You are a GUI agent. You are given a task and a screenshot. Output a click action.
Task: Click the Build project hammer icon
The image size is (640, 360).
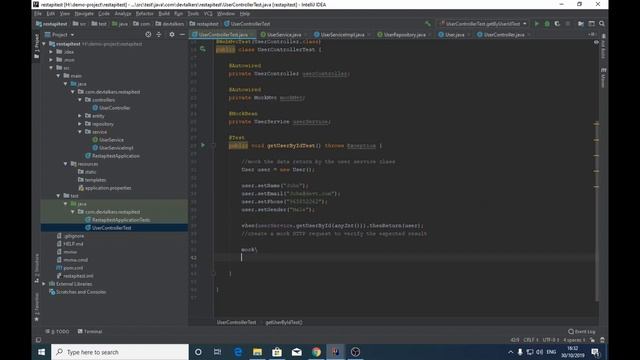coord(428,24)
